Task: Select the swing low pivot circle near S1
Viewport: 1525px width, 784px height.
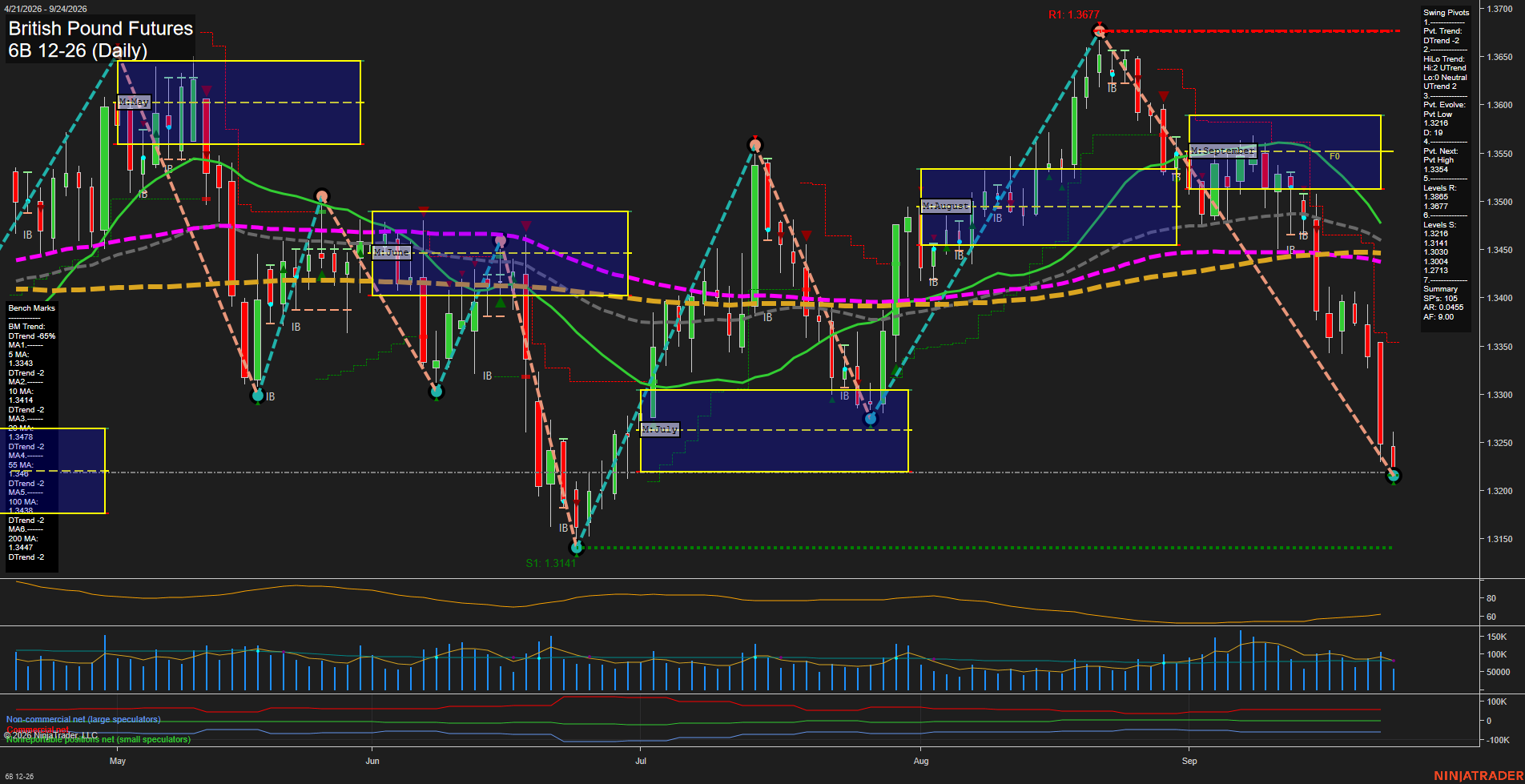Action: pos(577,548)
